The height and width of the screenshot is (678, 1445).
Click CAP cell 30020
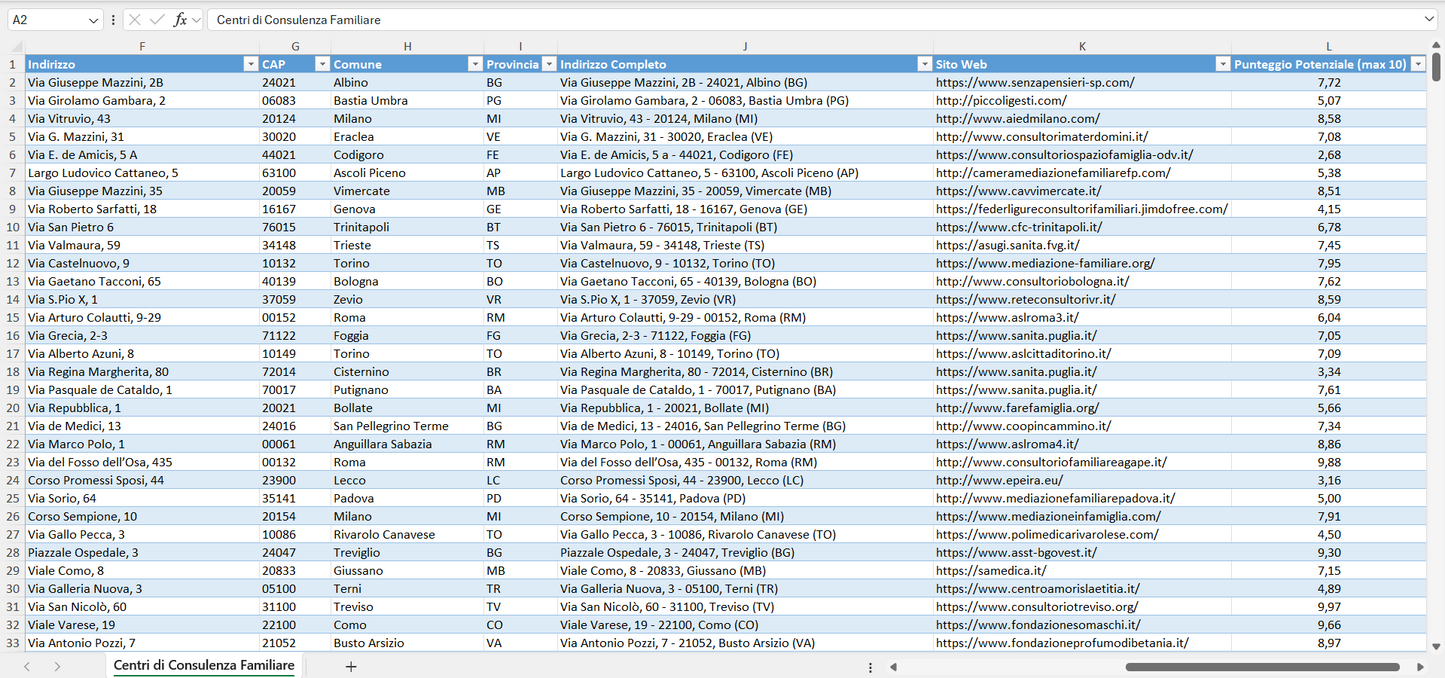295,137
